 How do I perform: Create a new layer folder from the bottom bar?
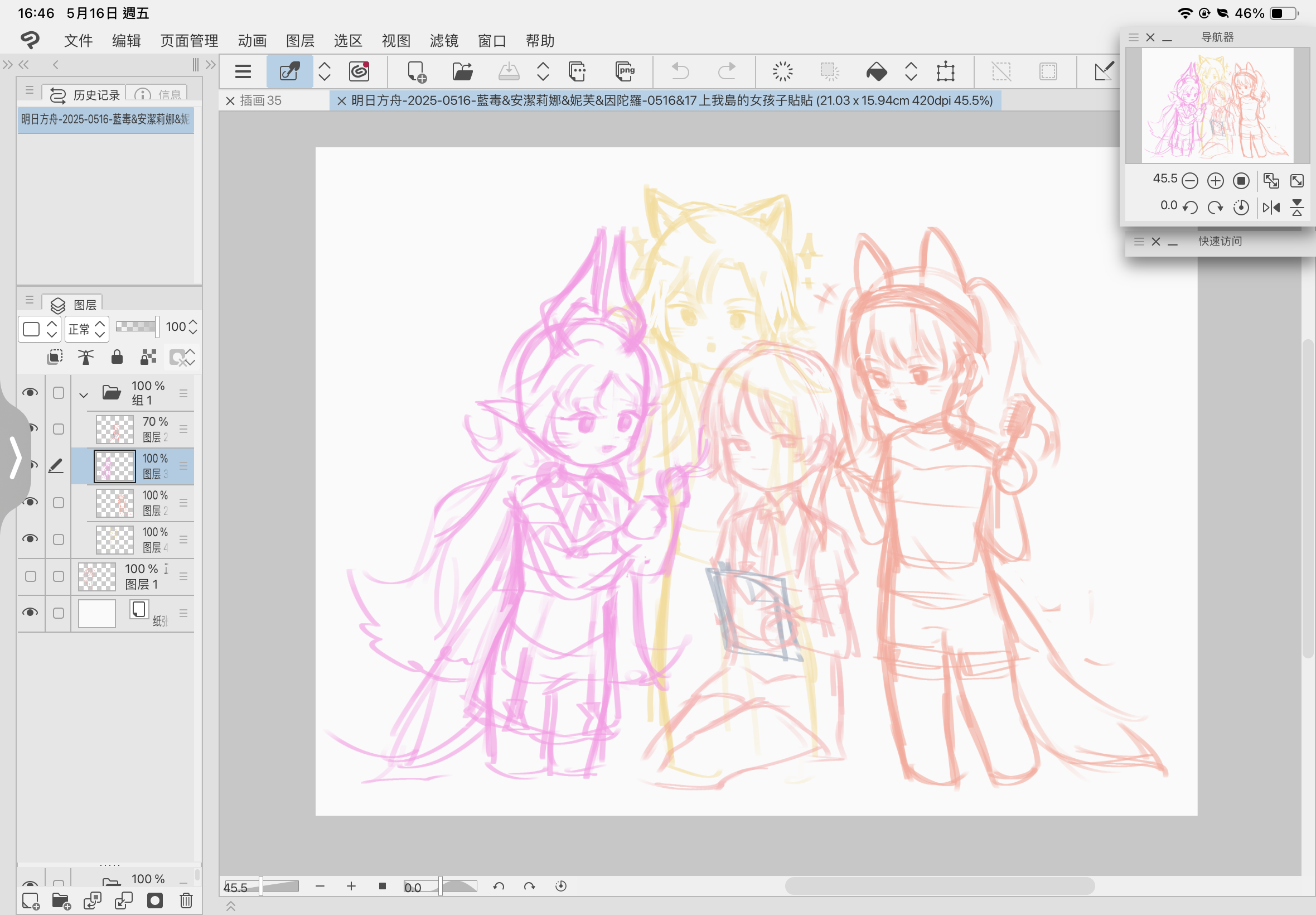click(61, 901)
